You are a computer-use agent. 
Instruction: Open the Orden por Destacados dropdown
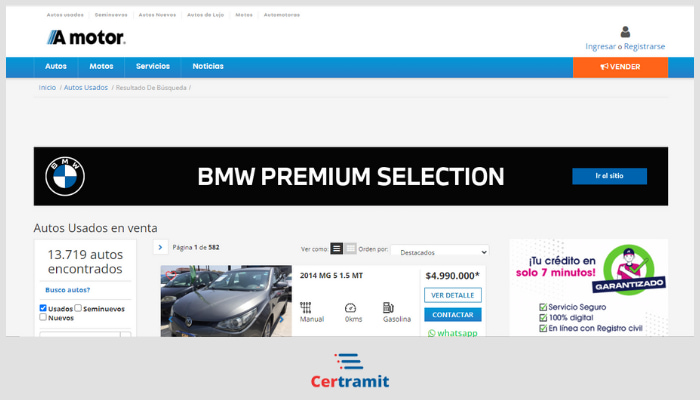pos(440,252)
